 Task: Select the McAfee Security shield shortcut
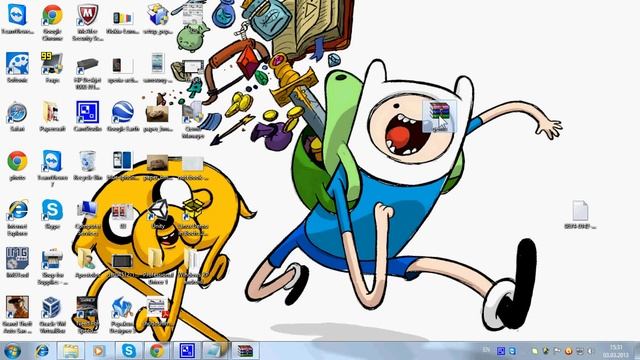[x=87, y=15]
